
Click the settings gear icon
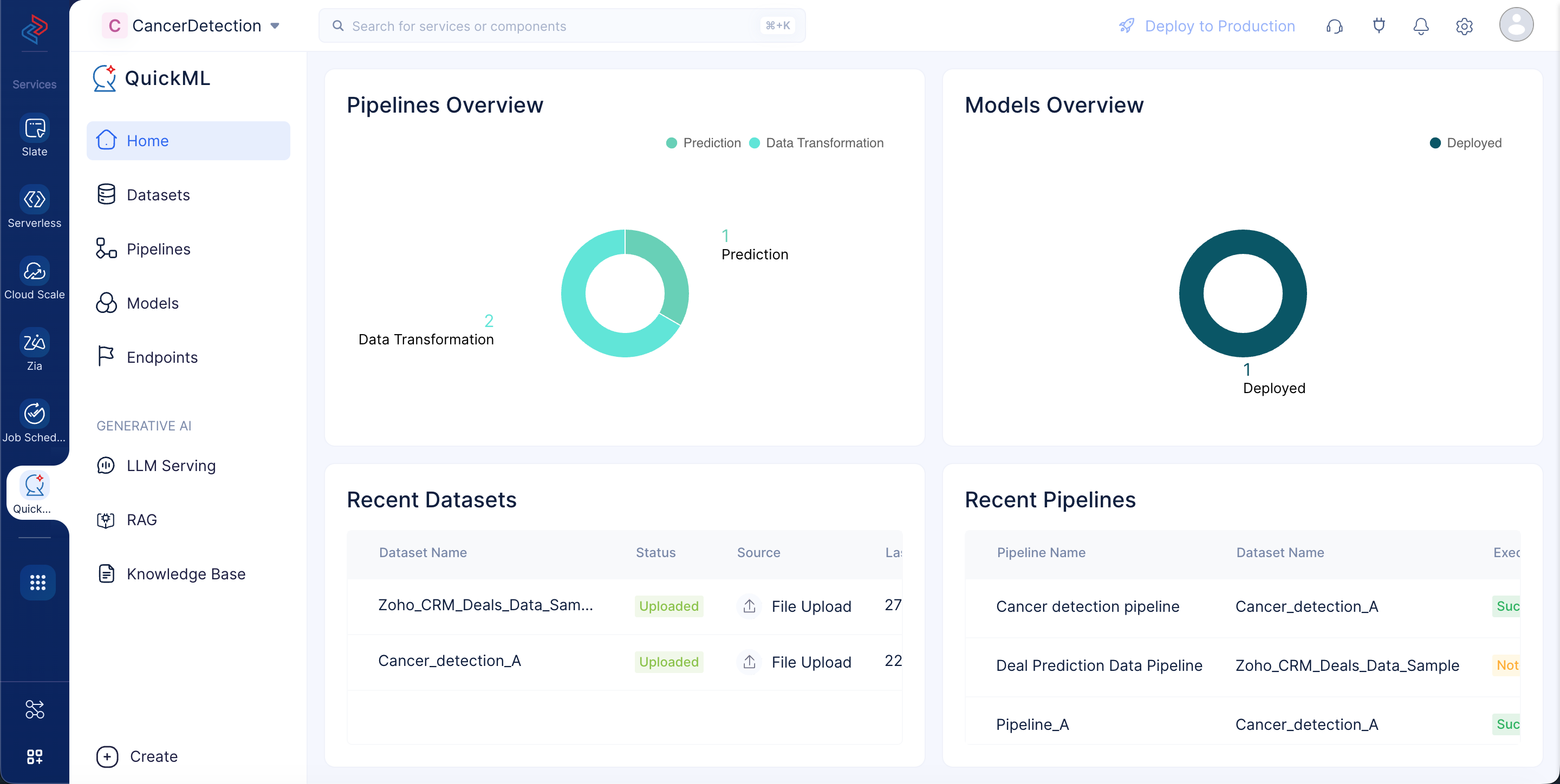coord(1464,26)
